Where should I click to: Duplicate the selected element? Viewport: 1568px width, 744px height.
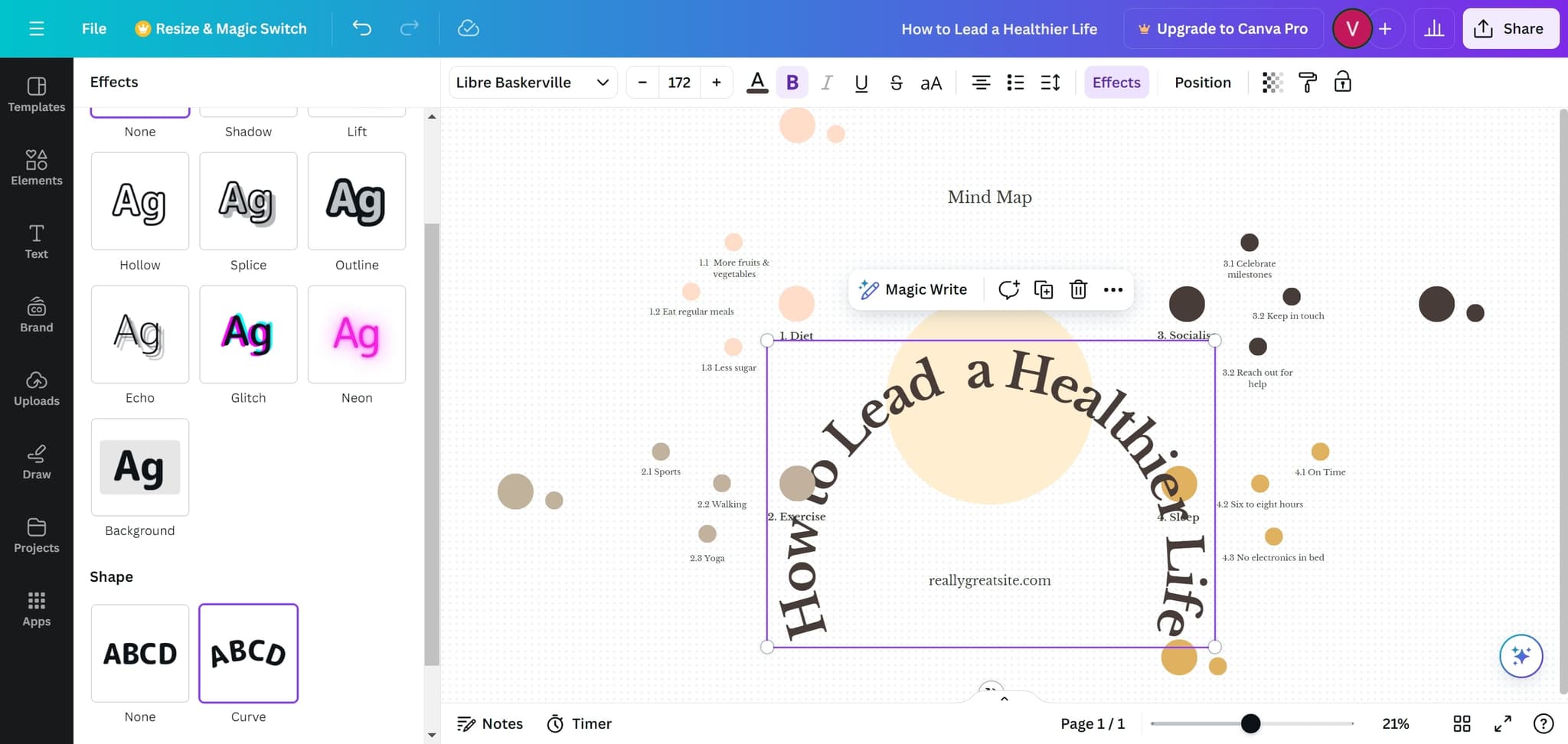(1043, 289)
